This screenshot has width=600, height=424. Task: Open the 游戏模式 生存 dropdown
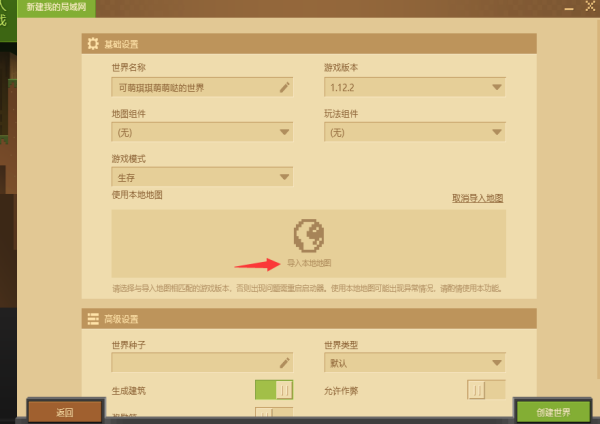pos(202,177)
